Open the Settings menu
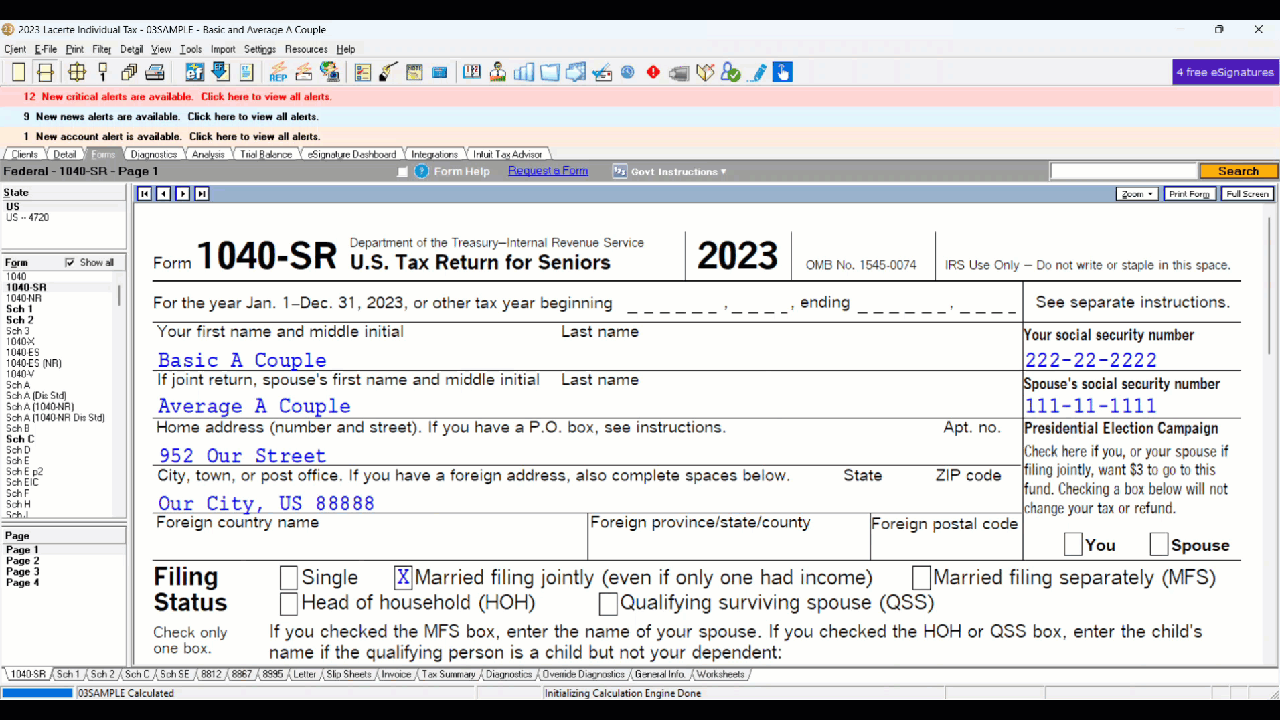 pyautogui.click(x=260, y=49)
